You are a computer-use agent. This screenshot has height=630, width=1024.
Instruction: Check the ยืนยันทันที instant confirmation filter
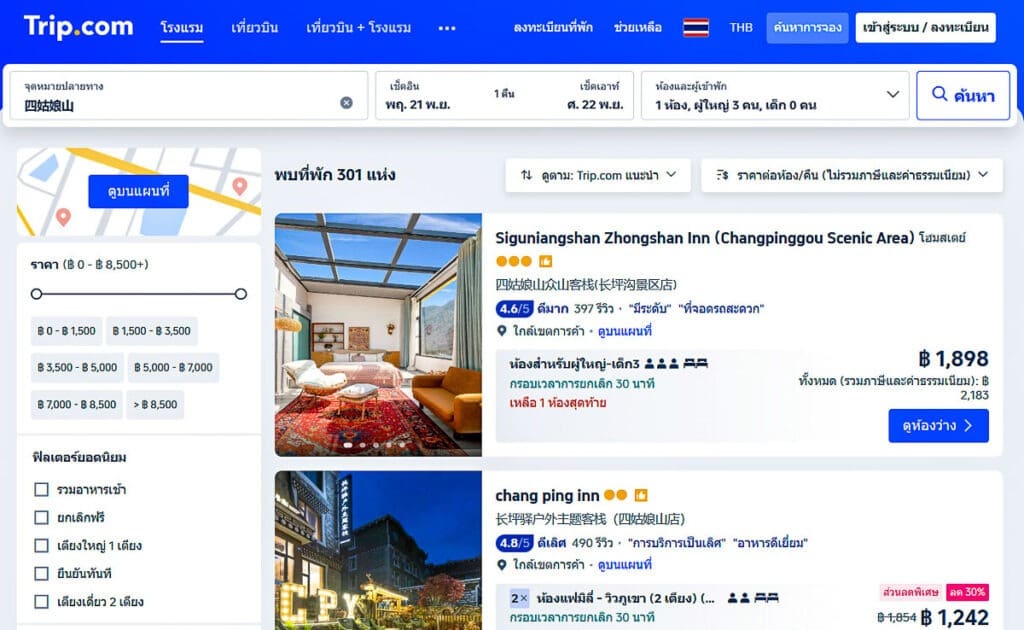[x=41, y=574]
